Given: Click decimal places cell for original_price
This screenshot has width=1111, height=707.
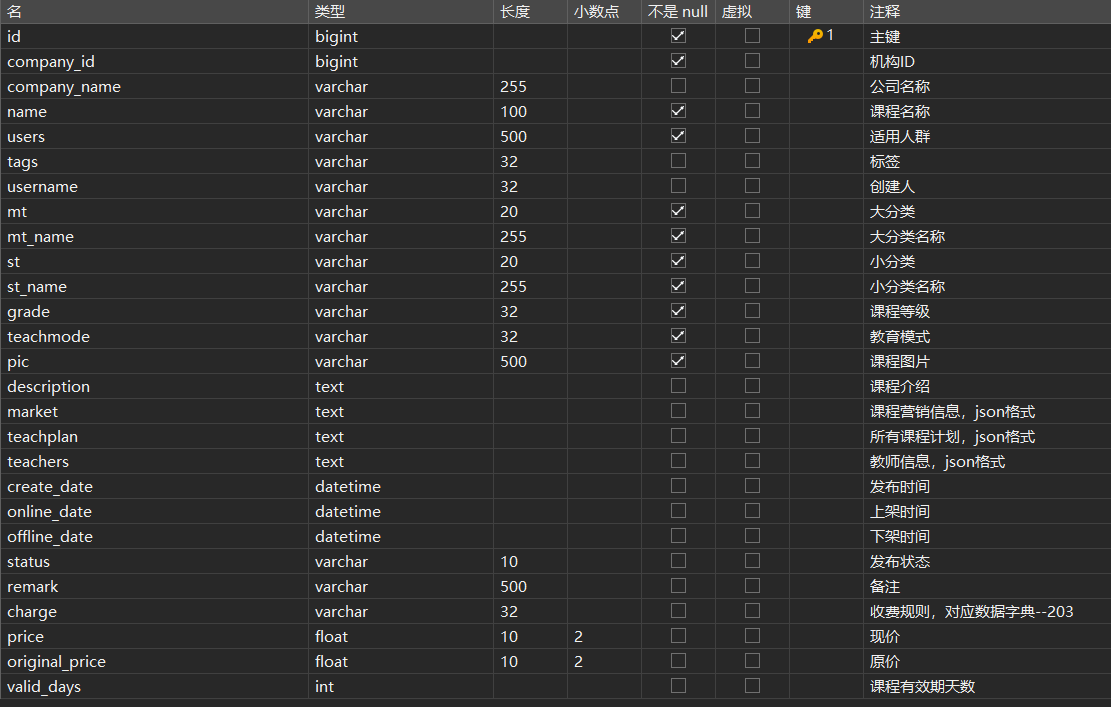Looking at the screenshot, I should [x=604, y=661].
